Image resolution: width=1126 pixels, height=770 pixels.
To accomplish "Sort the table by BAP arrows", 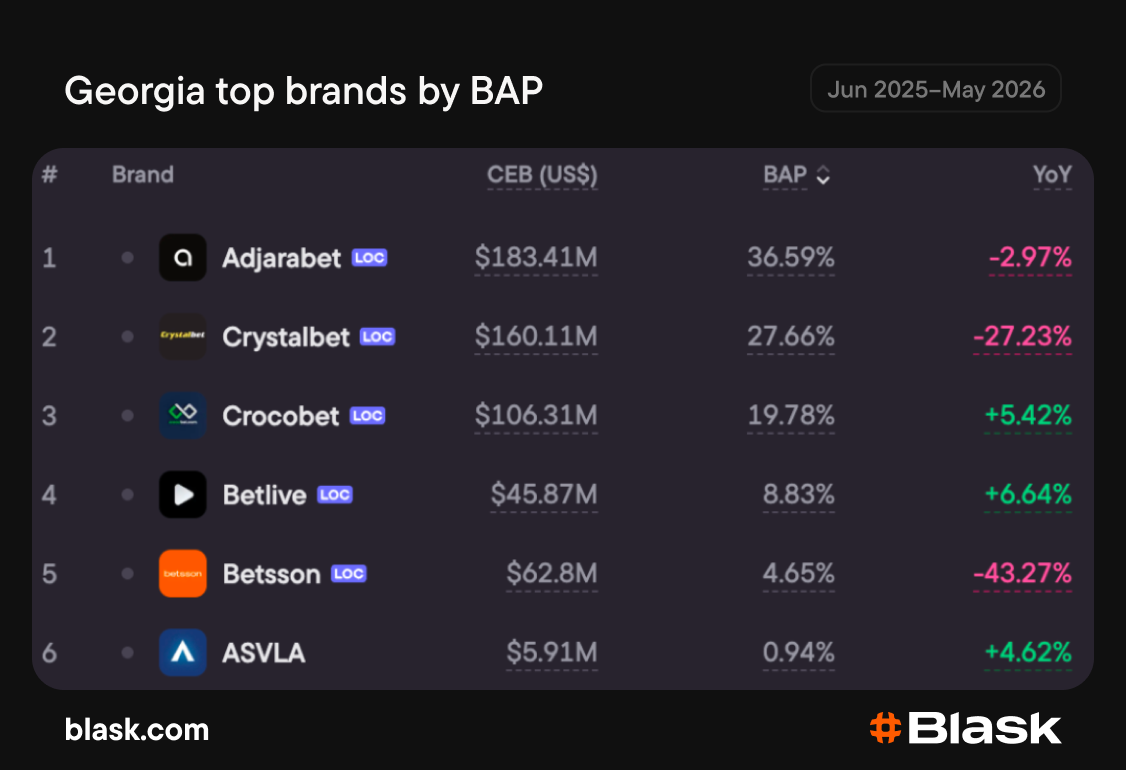I will (x=823, y=175).
